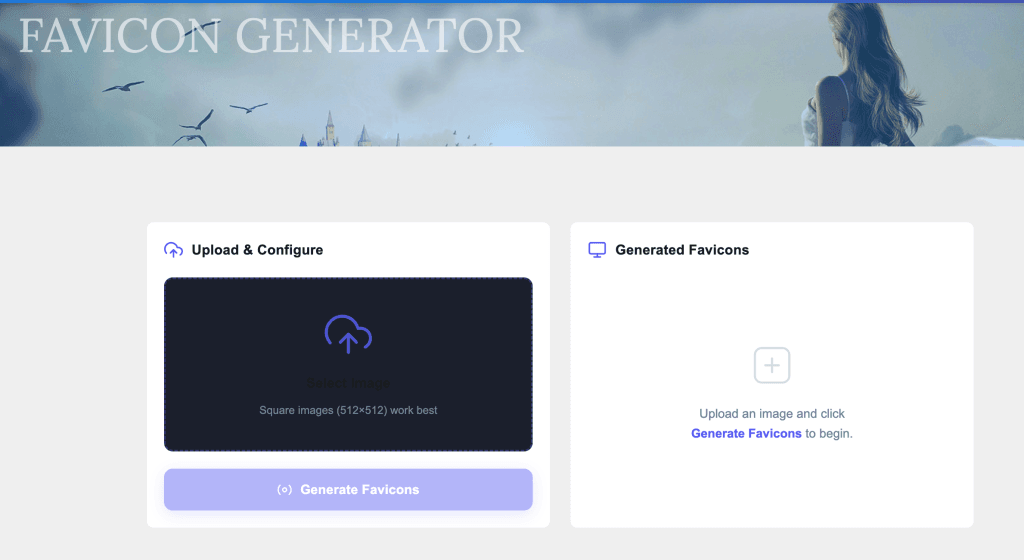Click the Generate Favicons button
The height and width of the screenshot is (560, 1024).
click(x=348, y=490)
